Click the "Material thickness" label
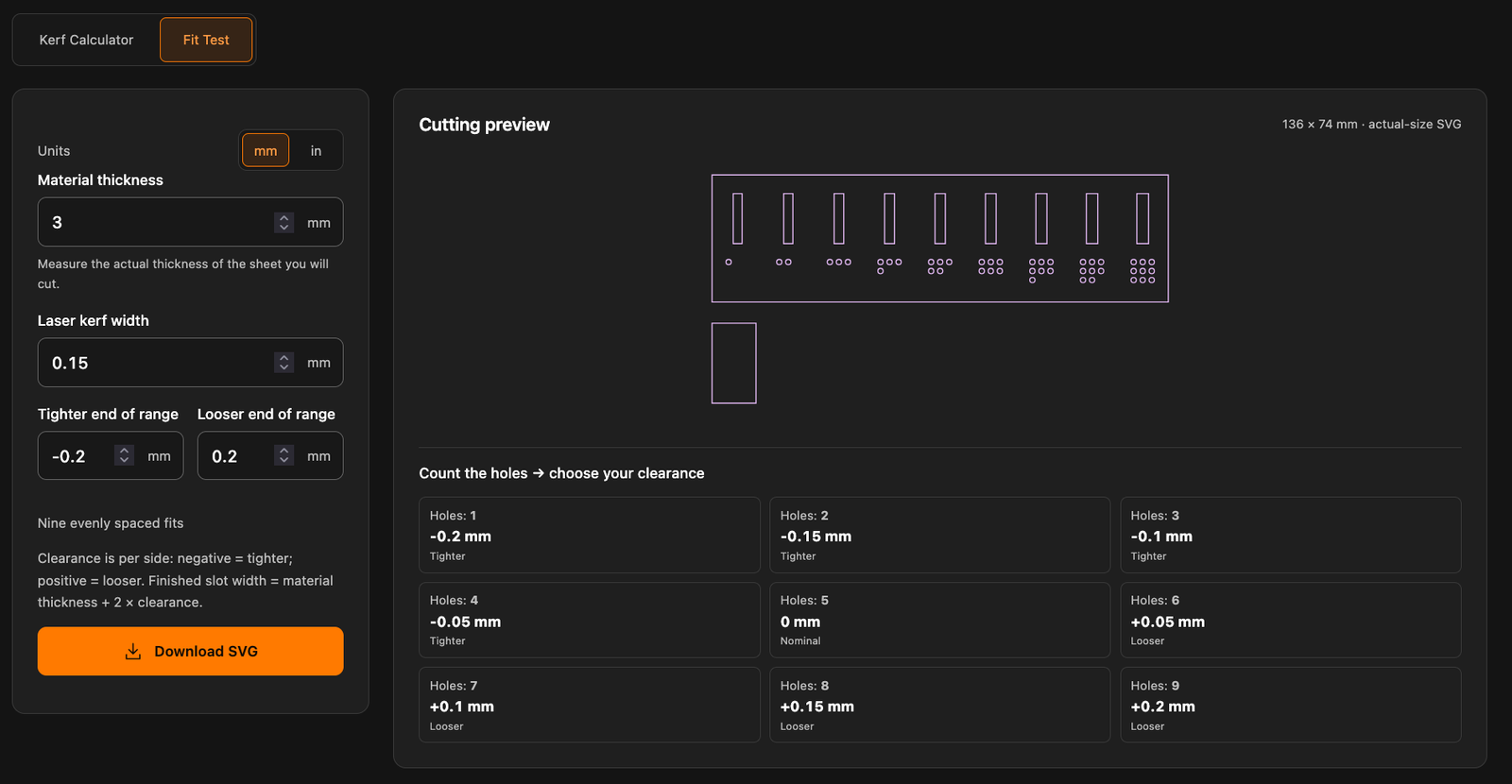Image resolution: width=1512 pixels, height=784 pixels. (x=100, y=180)
